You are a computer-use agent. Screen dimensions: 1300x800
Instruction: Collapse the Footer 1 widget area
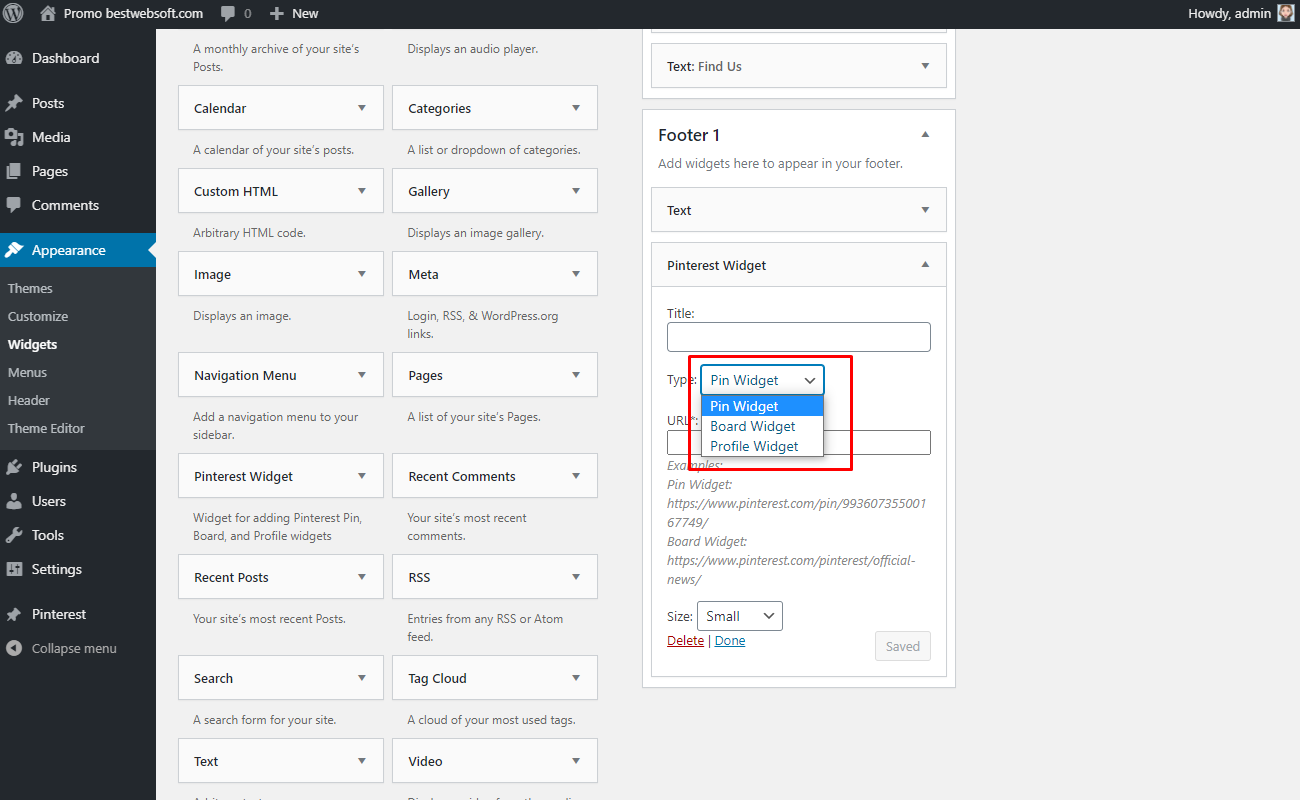[x=925, y=134]
